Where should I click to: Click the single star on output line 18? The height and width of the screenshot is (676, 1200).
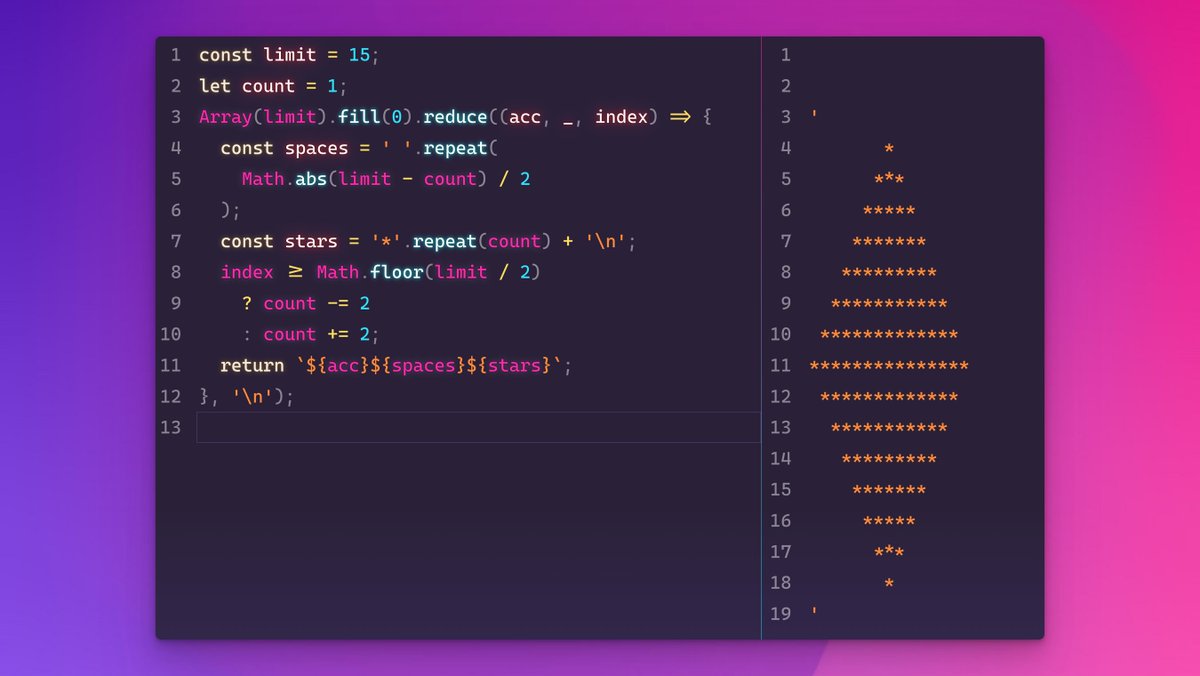point(887,583)
